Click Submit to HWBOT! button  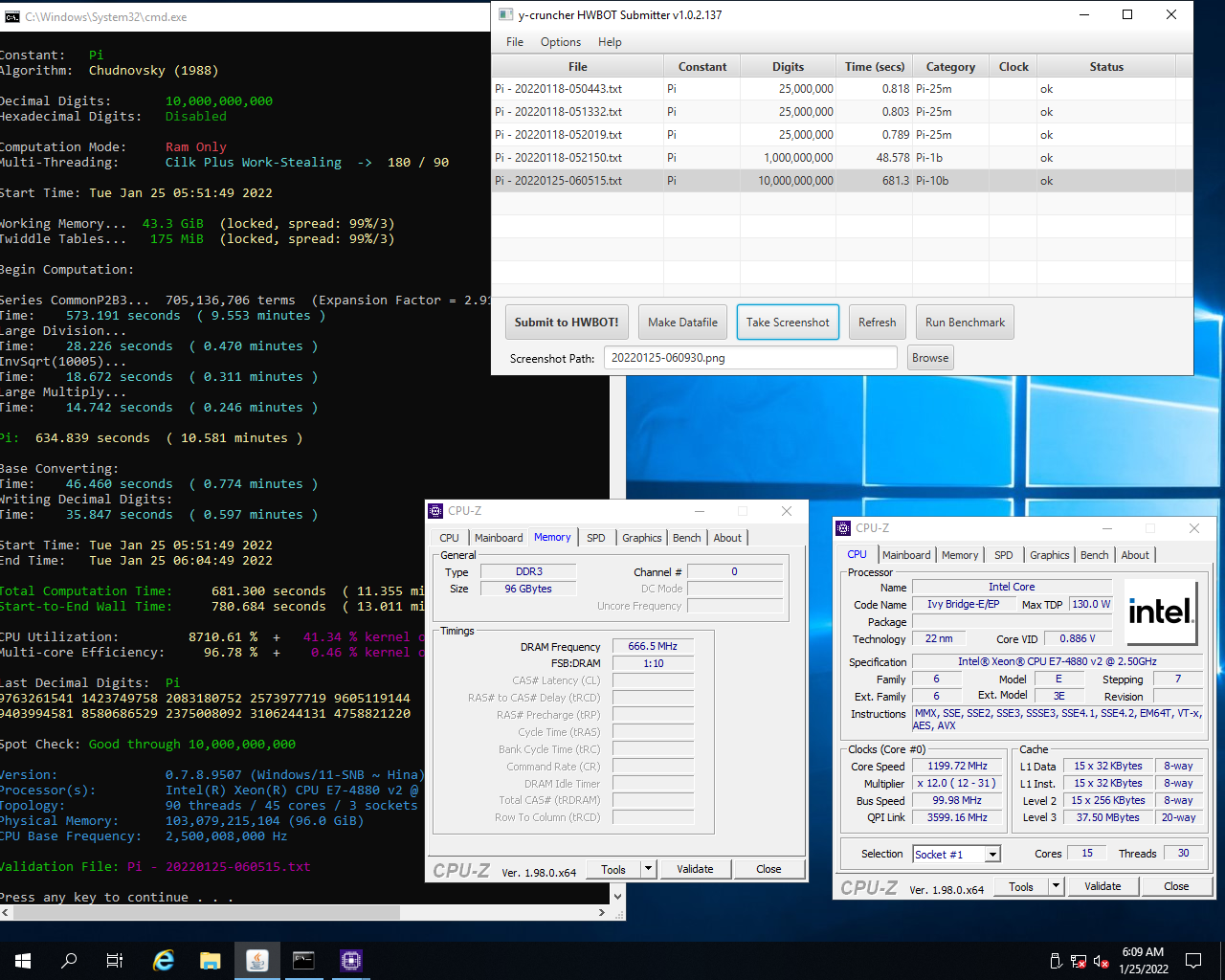pos(567,323)
